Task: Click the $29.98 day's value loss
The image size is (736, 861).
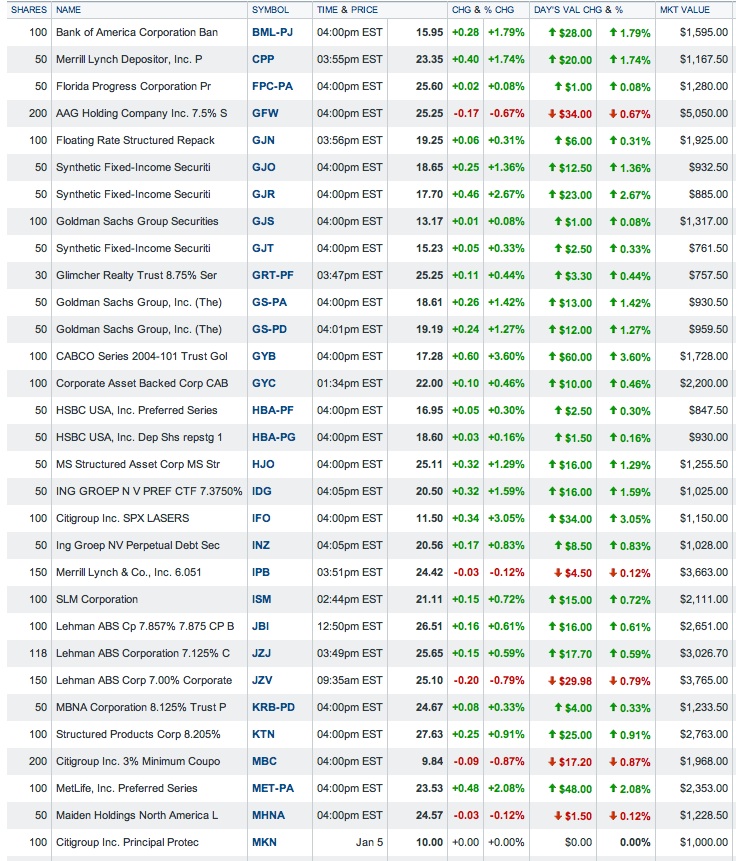Action: pos(570,681)
